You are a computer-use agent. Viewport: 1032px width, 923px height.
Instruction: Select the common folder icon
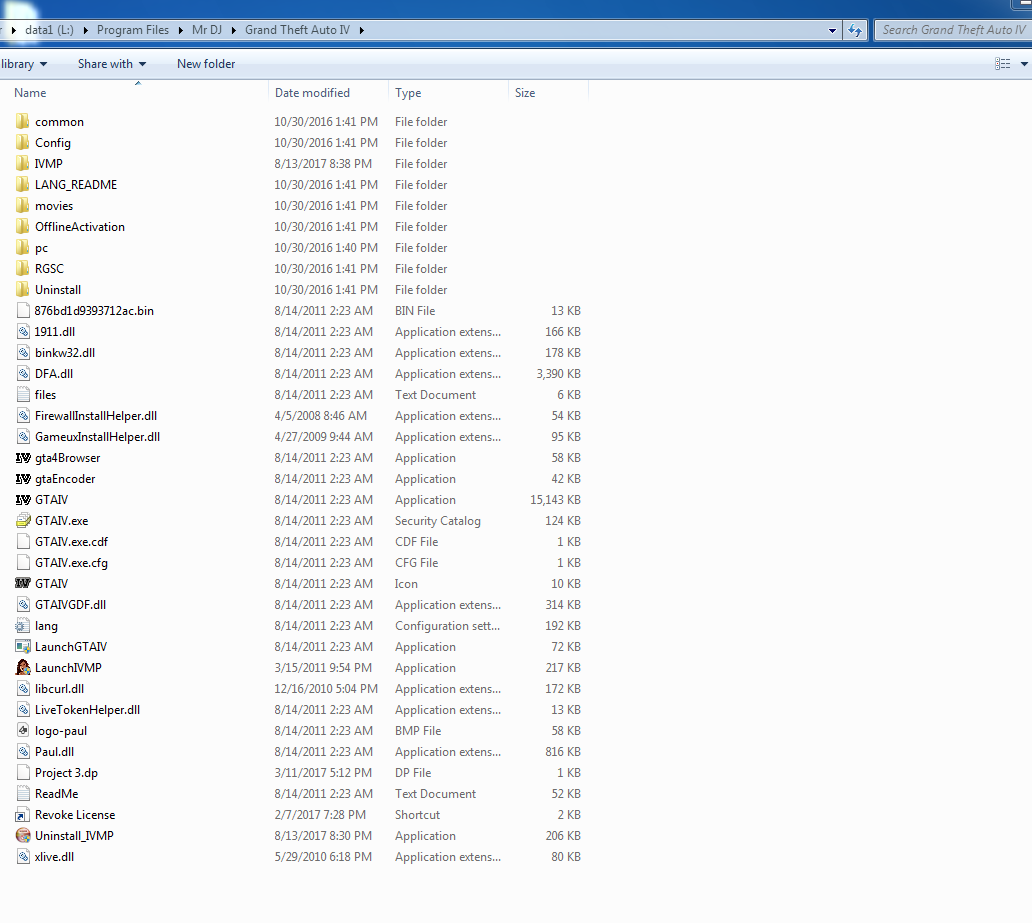[22, 121]
